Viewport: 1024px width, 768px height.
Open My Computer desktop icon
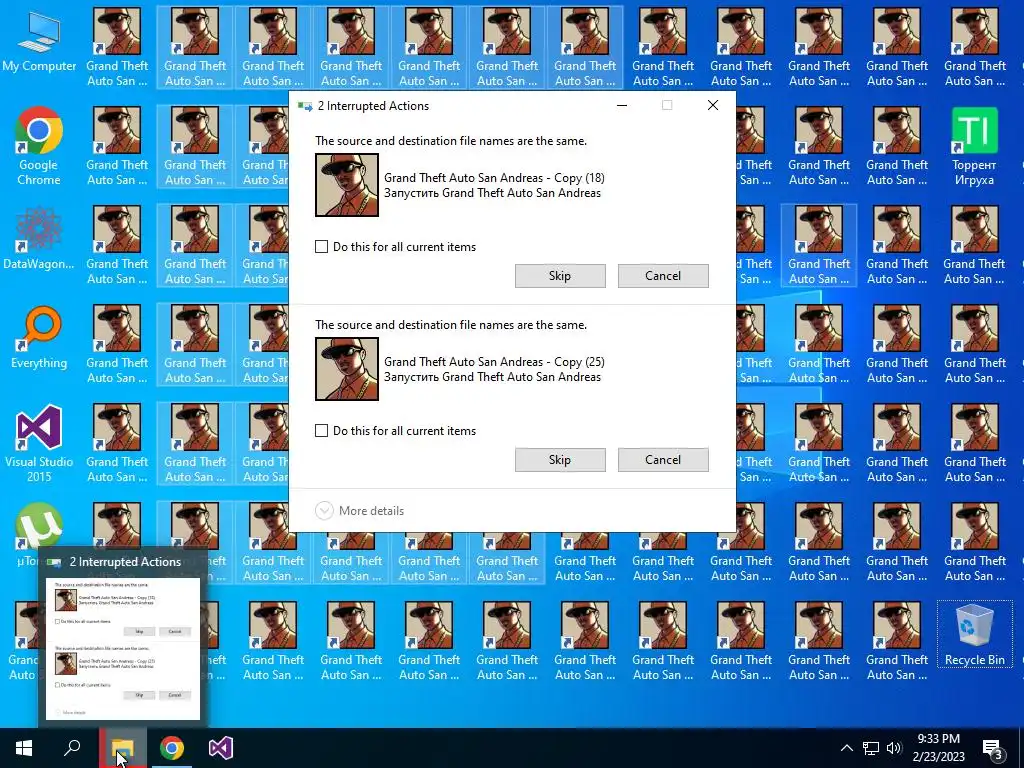point(39,40)
